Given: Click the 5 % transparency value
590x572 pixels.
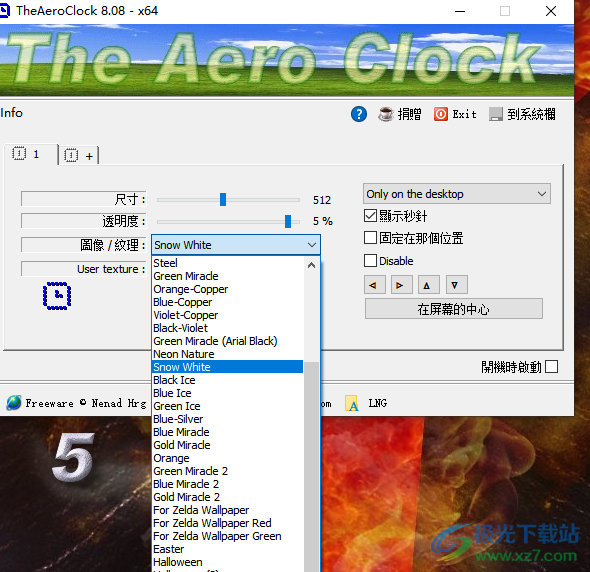Looking at the screenshot, I should pos(322,221).
